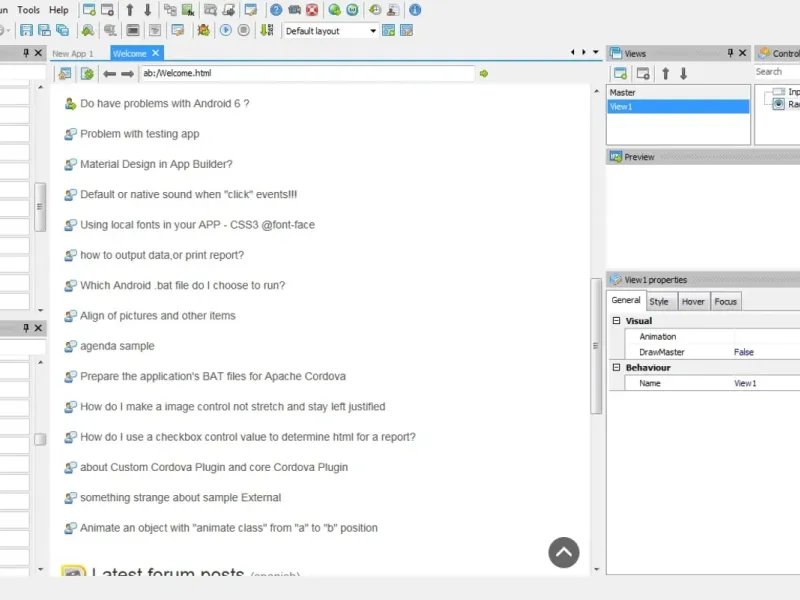Collapse the Visual property group
The height and width of the screenshot is (600, 800).
tap(616, 320)
